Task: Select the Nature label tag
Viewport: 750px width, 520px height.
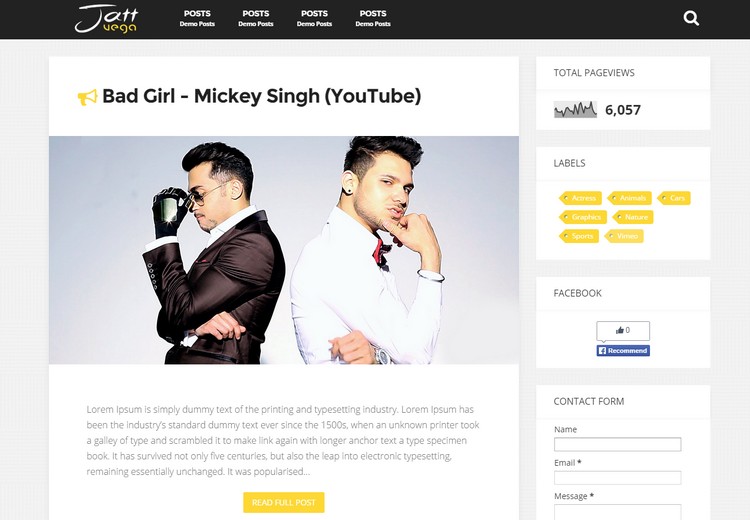Action: coord(632,217)
